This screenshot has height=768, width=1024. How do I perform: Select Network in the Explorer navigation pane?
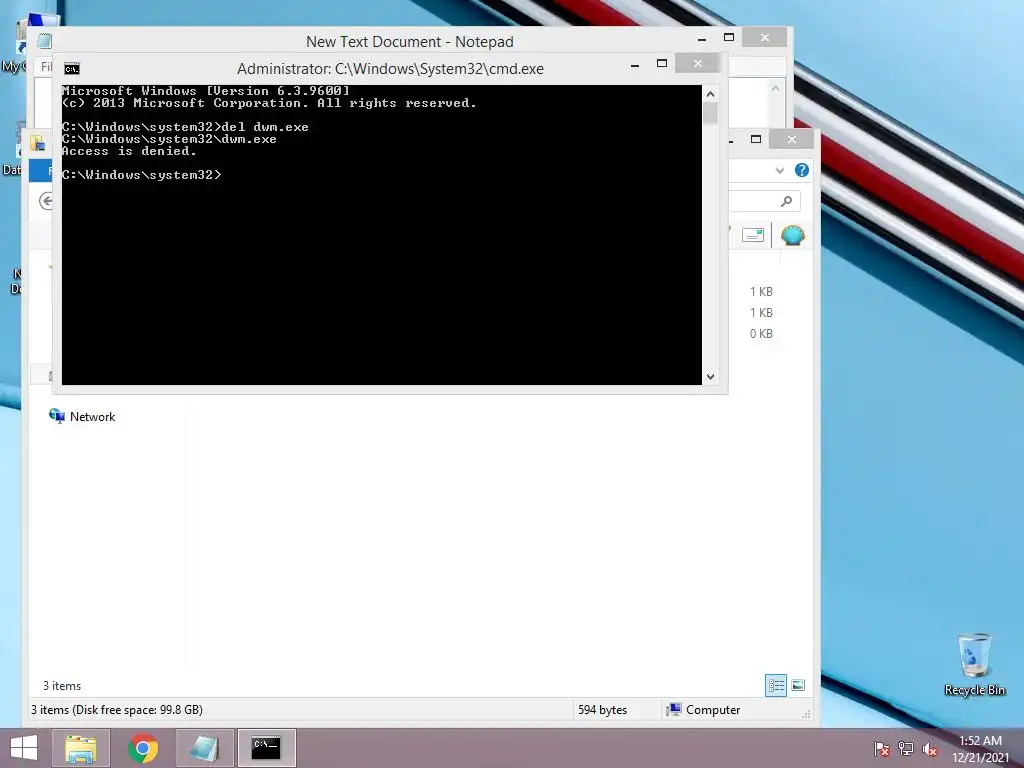[x=82, y=417]
